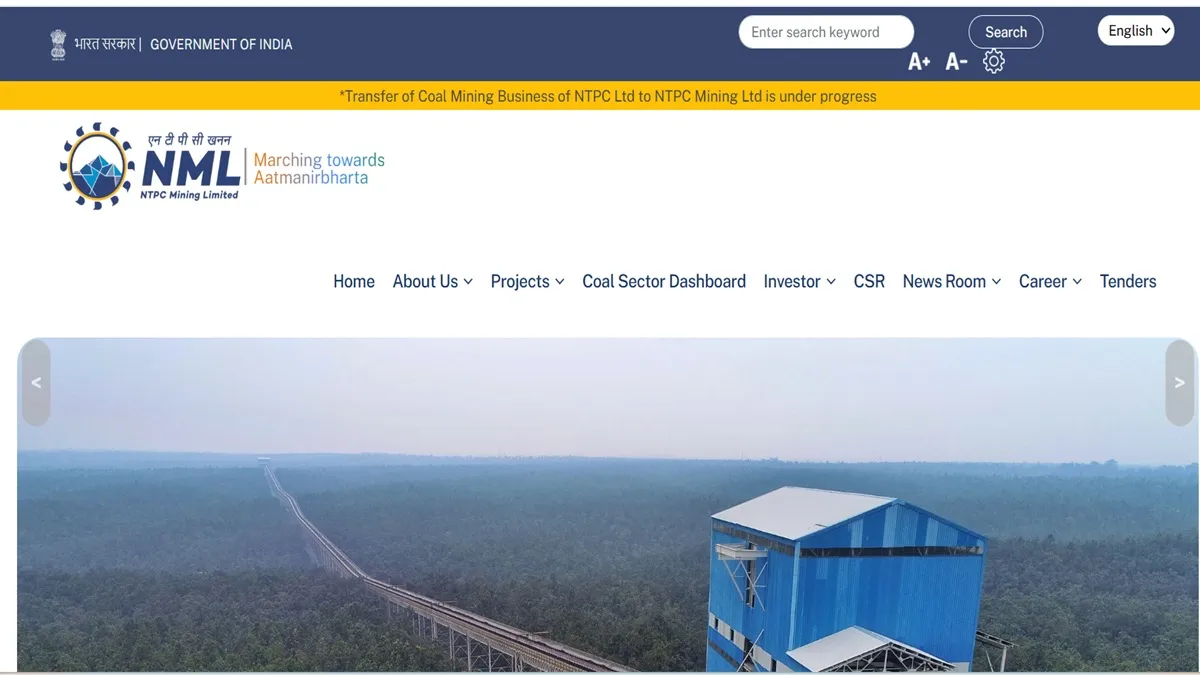
Task: Click the settings gear icon
Action: click(x=993, y=62)
